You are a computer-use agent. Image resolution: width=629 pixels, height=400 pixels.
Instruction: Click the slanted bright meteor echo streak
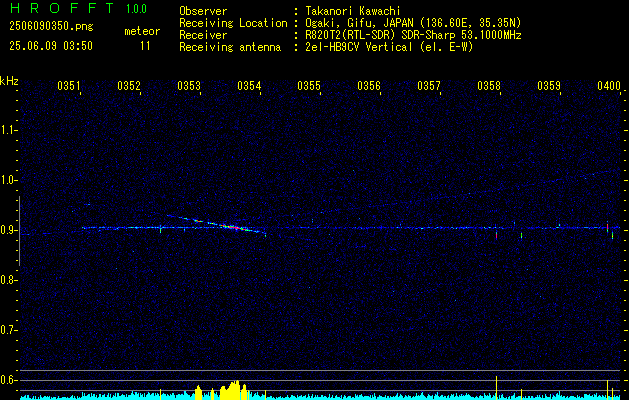tap(217, 224)
